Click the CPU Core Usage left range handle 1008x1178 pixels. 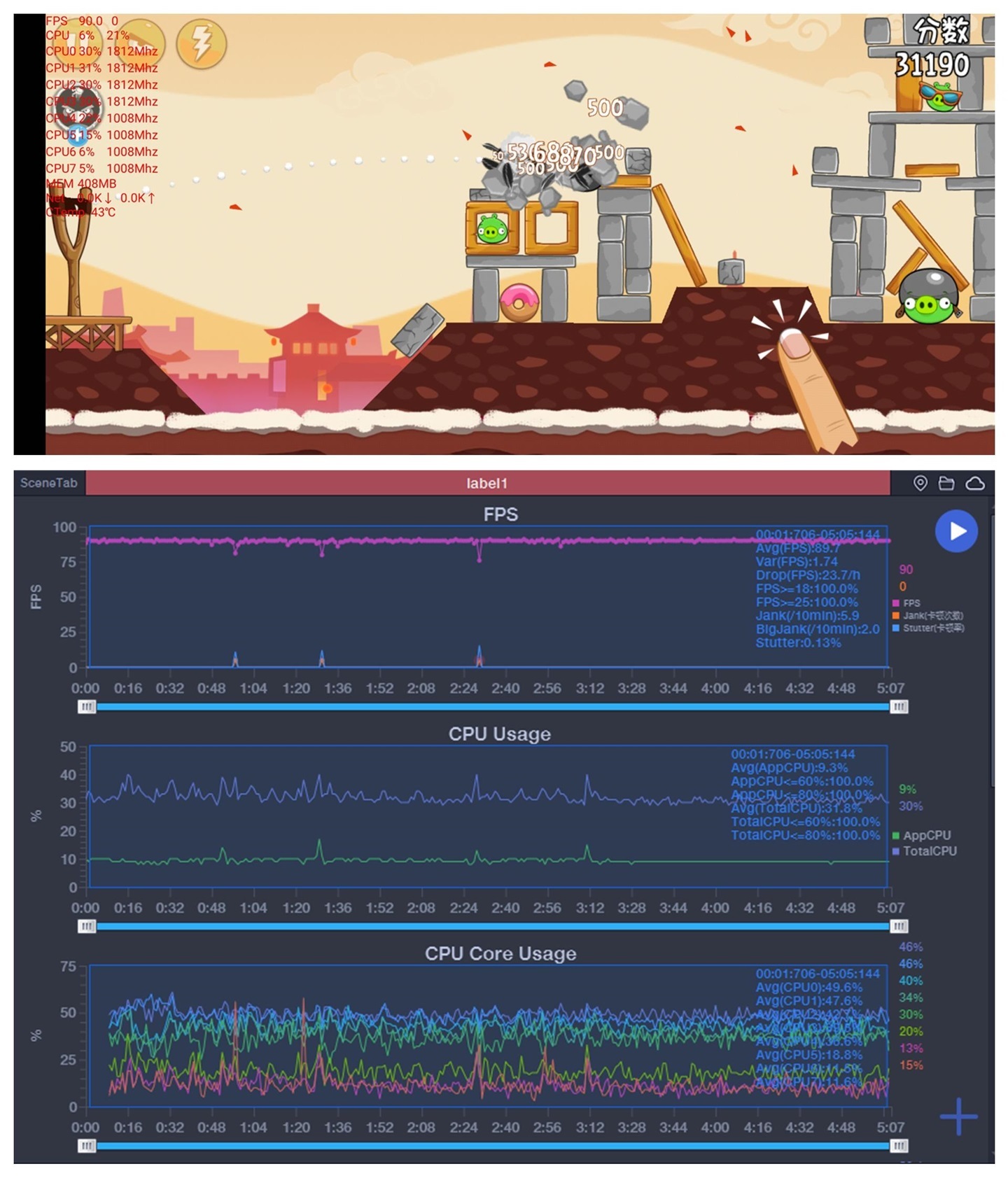click(86, 1146)
